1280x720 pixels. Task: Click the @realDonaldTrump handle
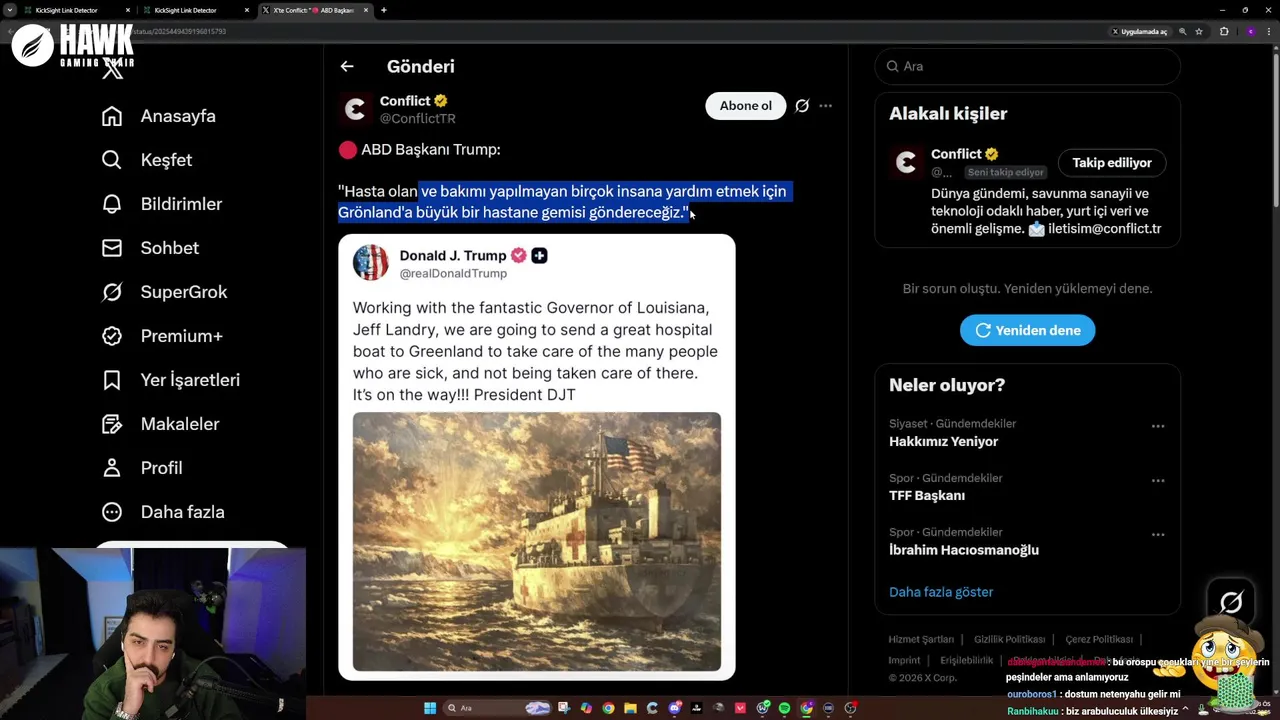point(453,273)
